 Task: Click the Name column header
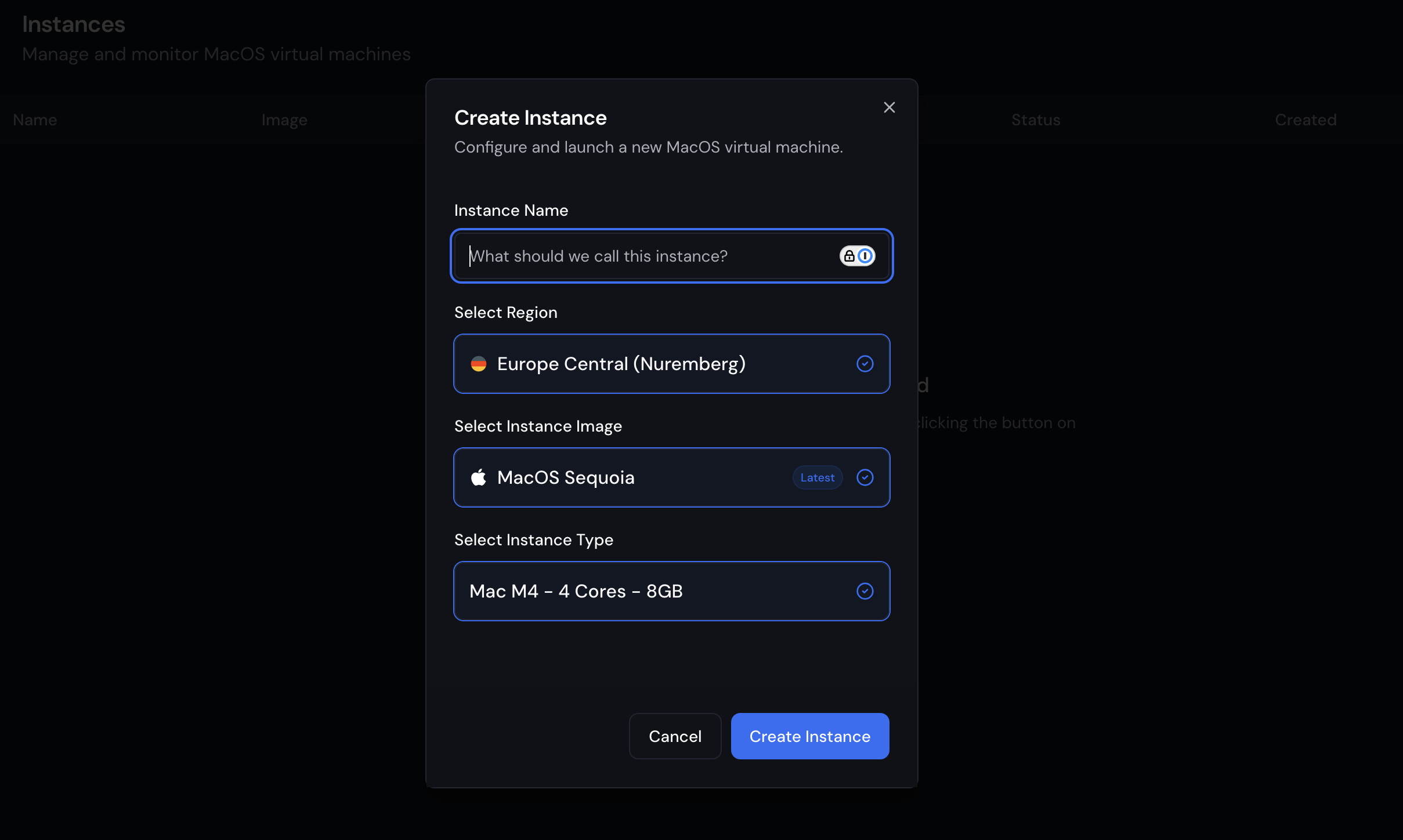click(35, 120)
